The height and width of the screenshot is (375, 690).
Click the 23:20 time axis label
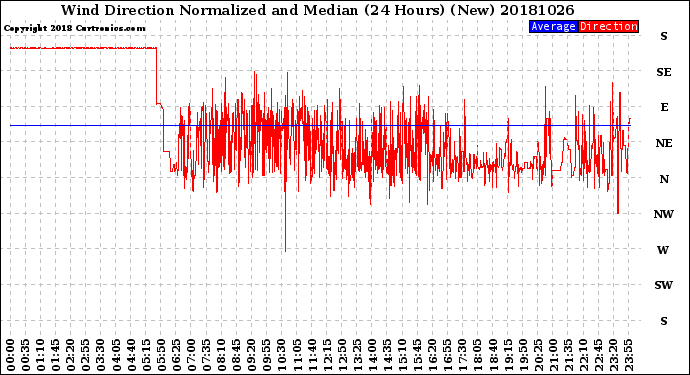pos(613,355)
